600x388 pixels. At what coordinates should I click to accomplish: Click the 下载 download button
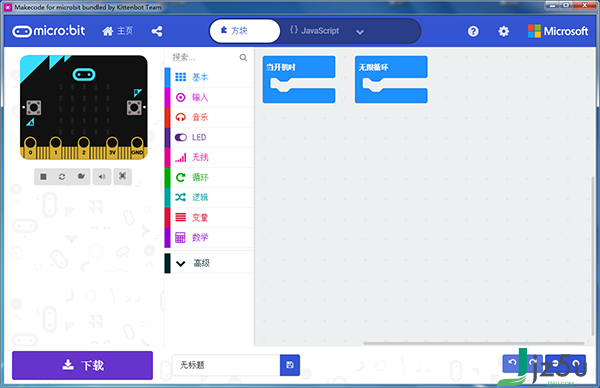(x=82, y=365)
